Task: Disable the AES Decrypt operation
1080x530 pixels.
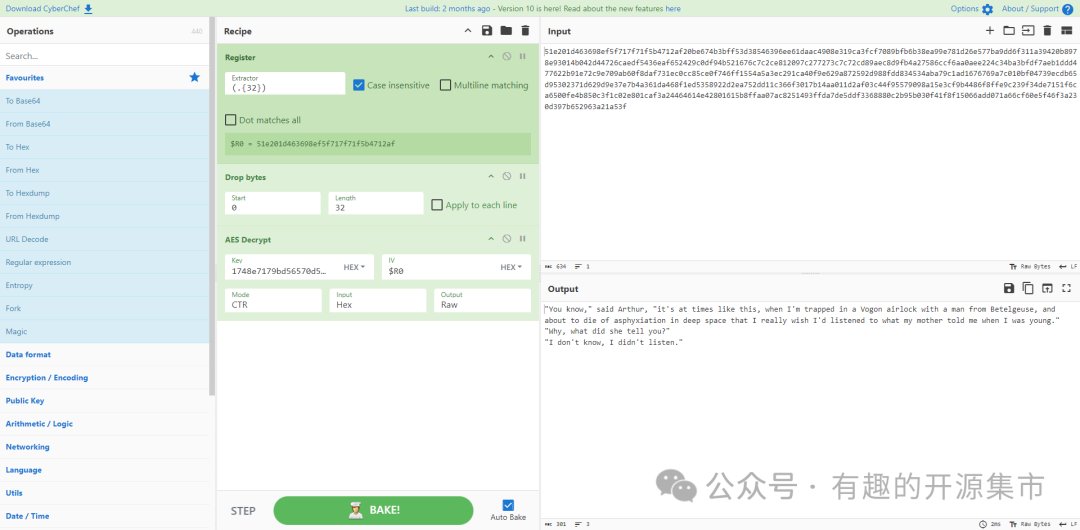Action: coord(507,239)
